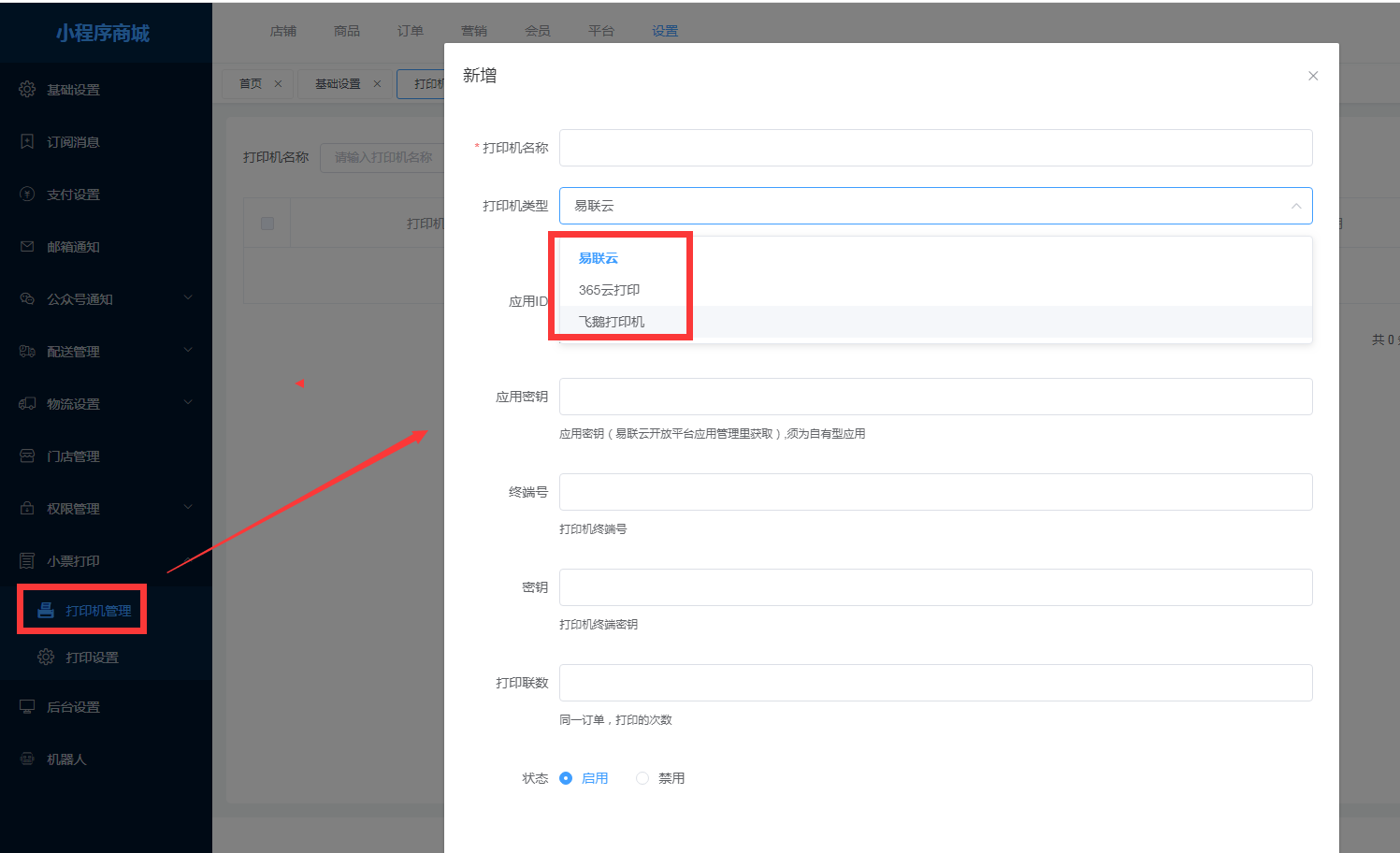
Task: Click the 小票打印 receipt icon
Action: coord(27,560)
